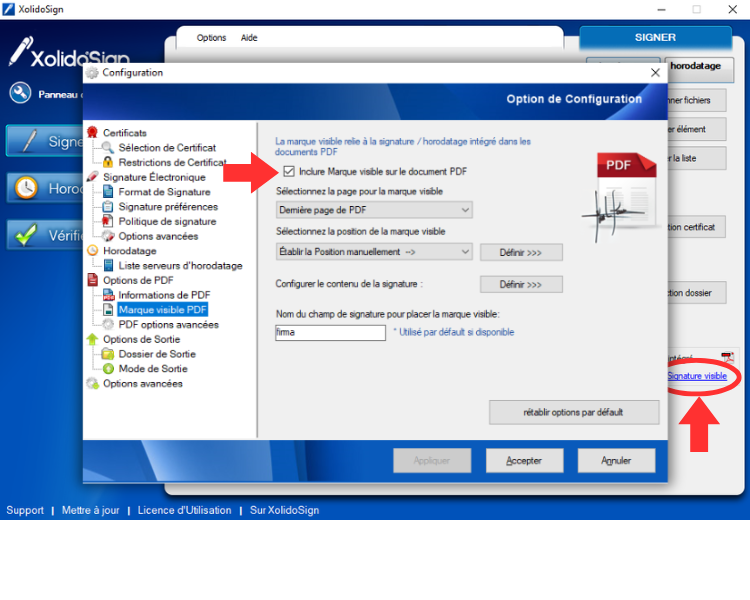Click the Mettre à jour footer link
The width and height of the screenshot is (750, 600).
pos(90,511)
